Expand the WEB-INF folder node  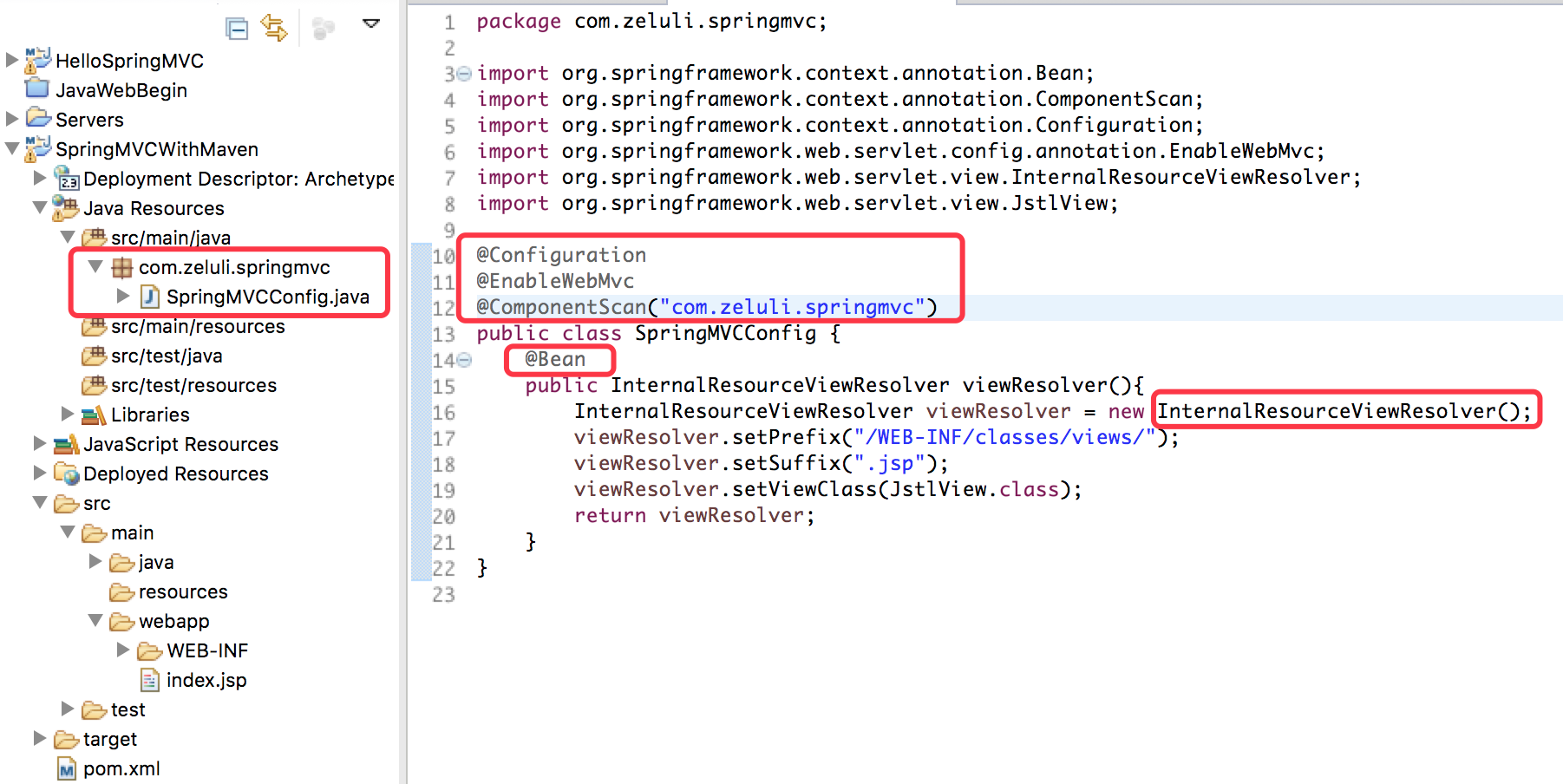coord(123,650)
